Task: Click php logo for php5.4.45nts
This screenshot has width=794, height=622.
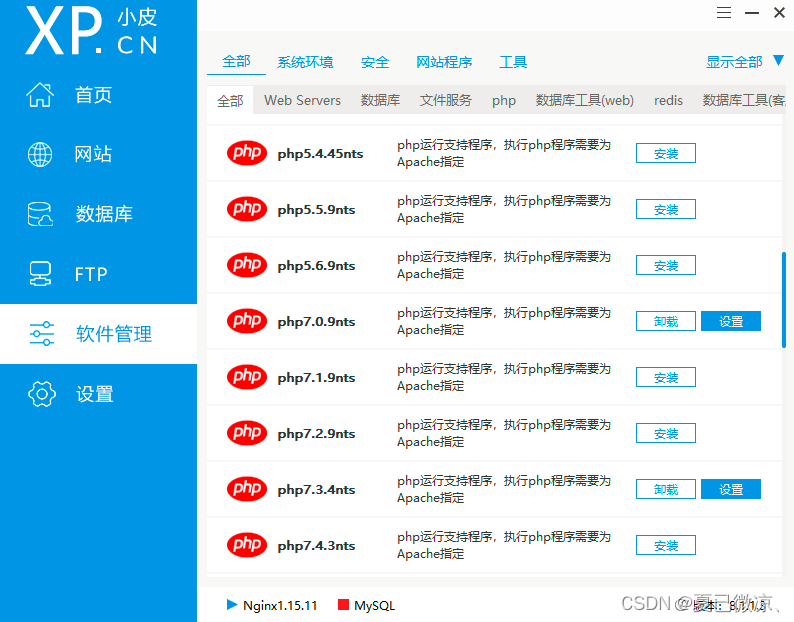Action: 247,152
